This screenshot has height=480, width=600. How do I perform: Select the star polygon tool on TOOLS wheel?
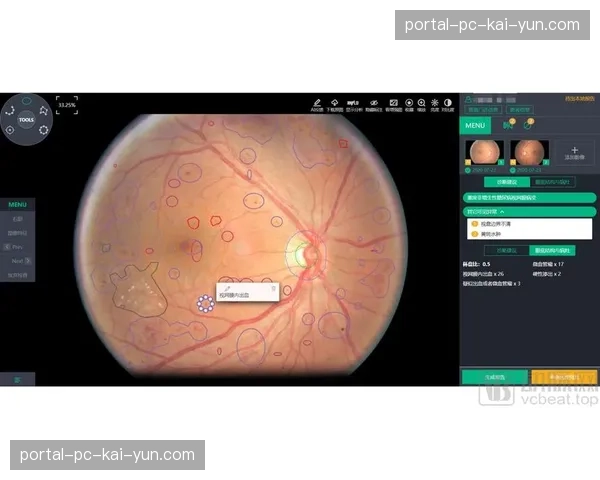coord(44,112)
